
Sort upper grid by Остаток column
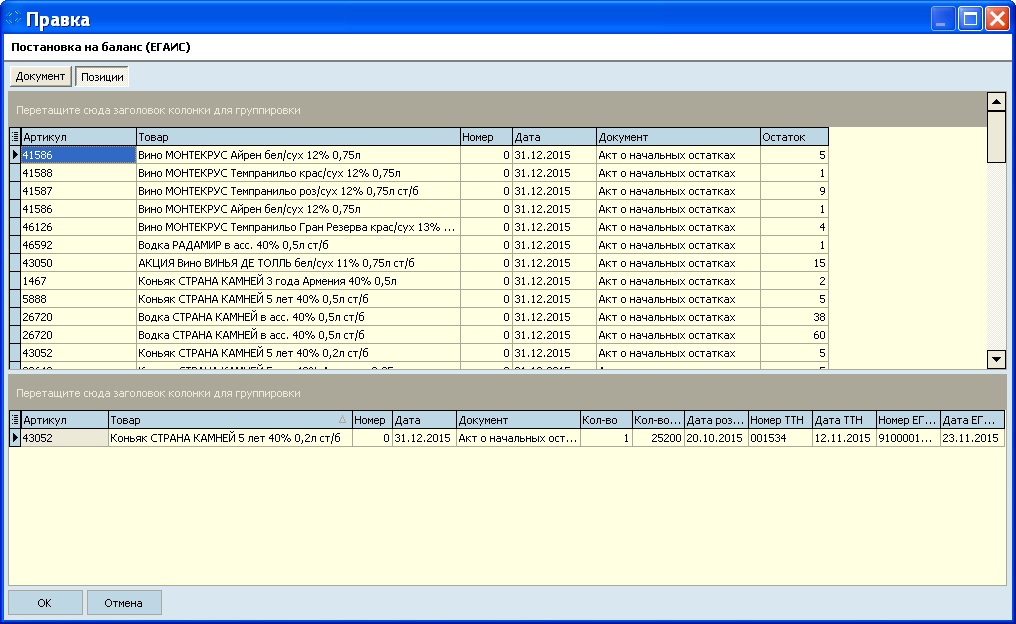(794, 137)
